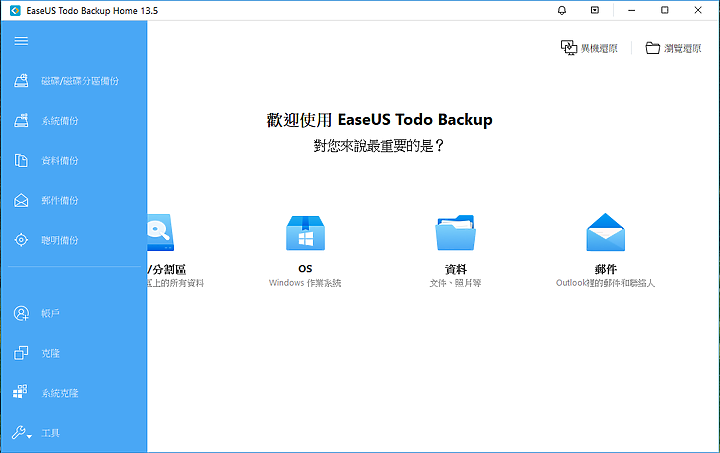Click the OS label under Windows box
Screen dimensions: 720x453
pyautogui.click(x=305, y=269)
